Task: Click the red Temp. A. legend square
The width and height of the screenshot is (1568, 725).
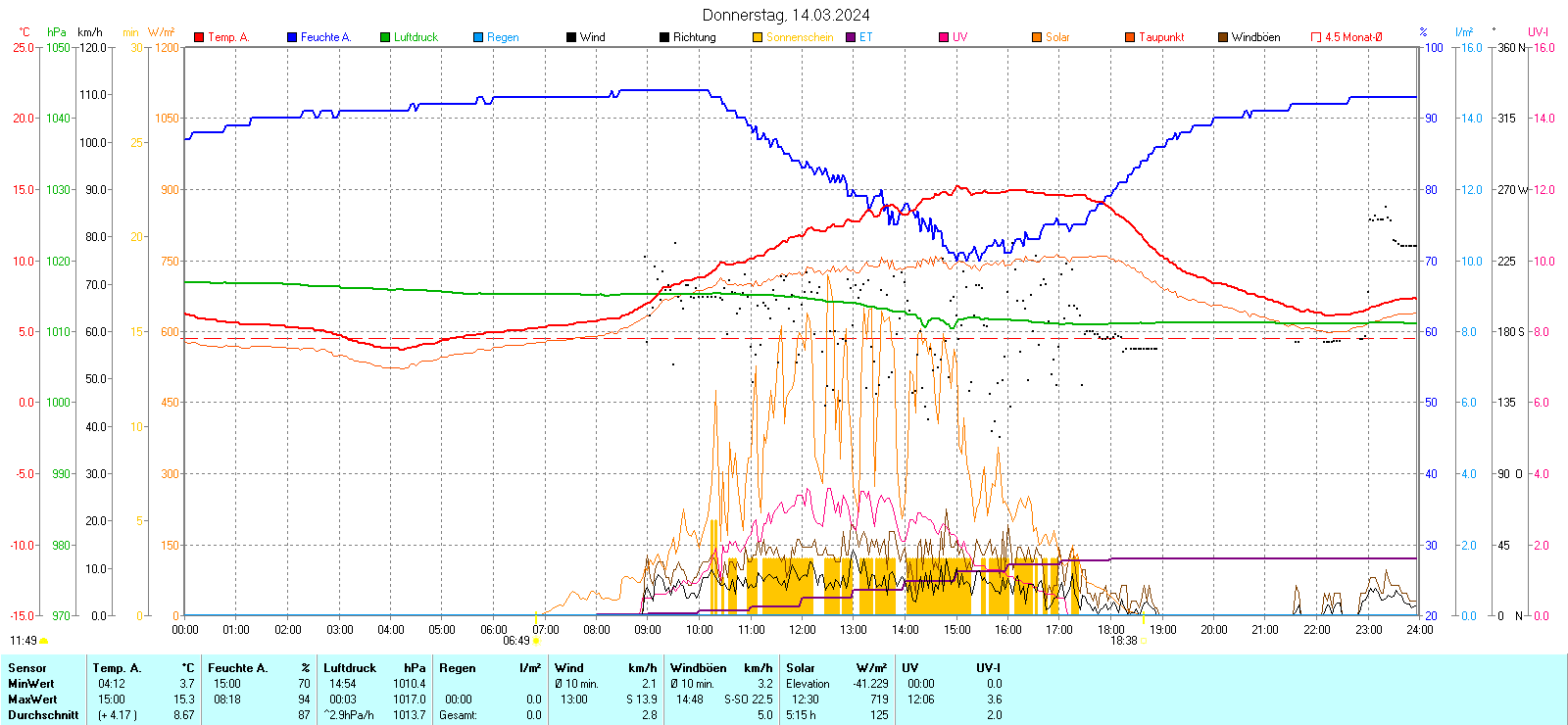Action: 199,37
